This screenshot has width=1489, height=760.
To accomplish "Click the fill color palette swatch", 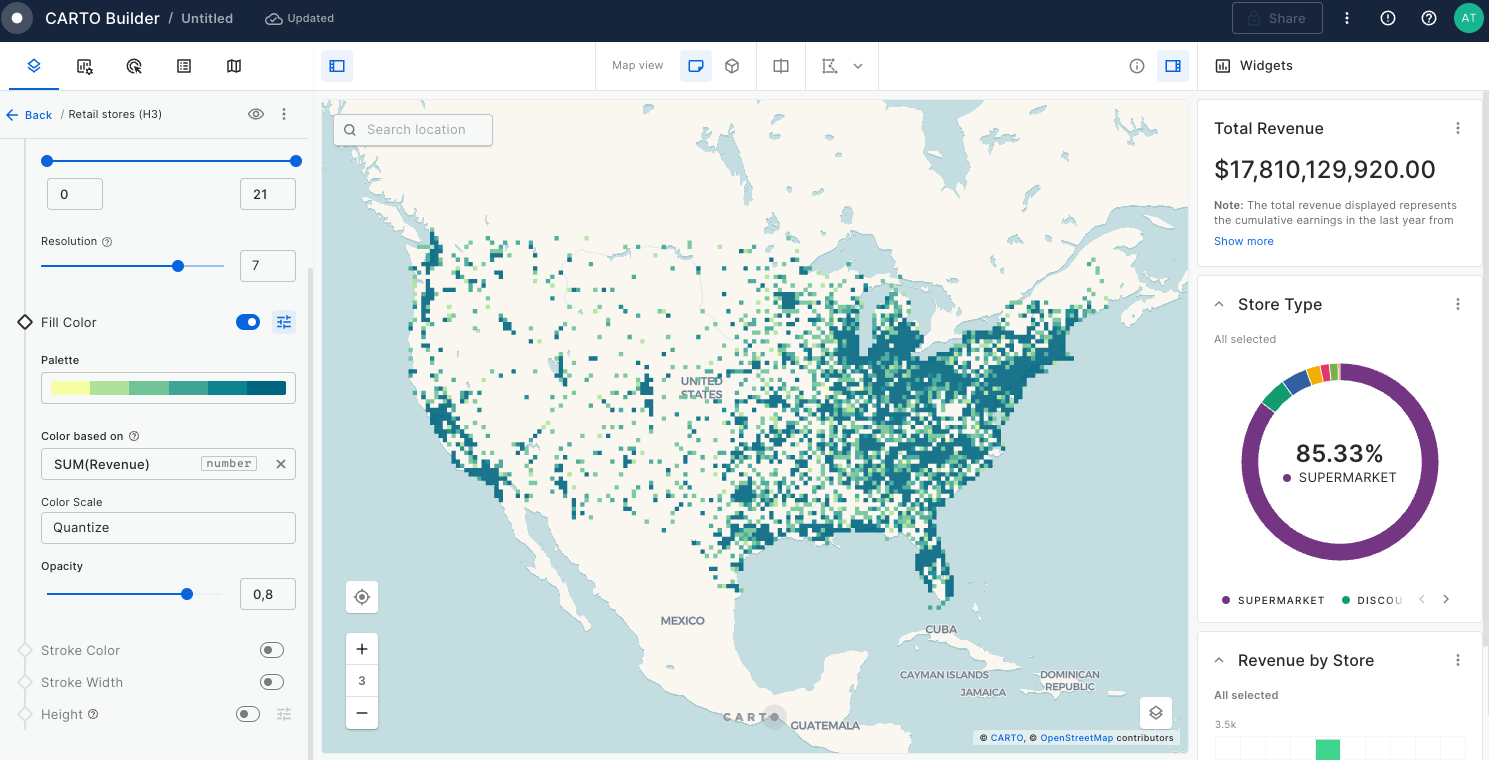I will click(168, 388).
